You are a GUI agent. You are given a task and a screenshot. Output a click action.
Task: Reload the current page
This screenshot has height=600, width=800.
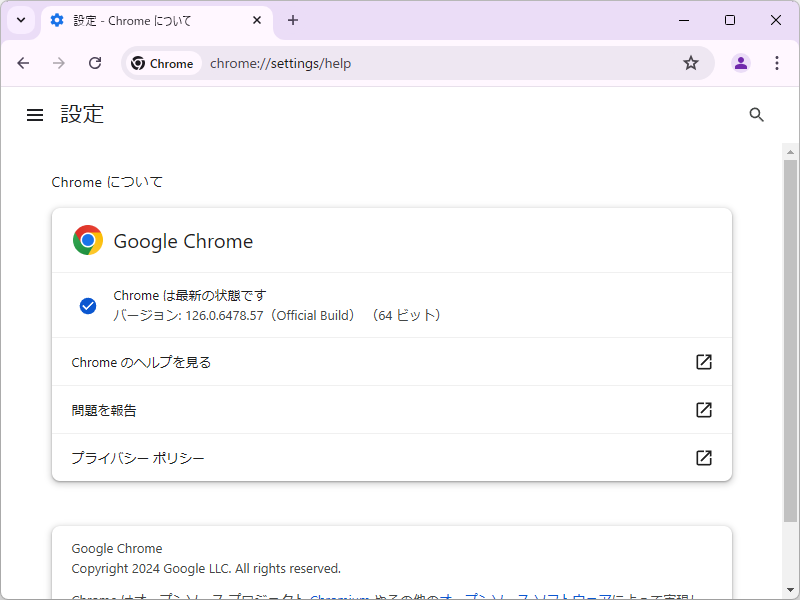[x=95, y=62]
